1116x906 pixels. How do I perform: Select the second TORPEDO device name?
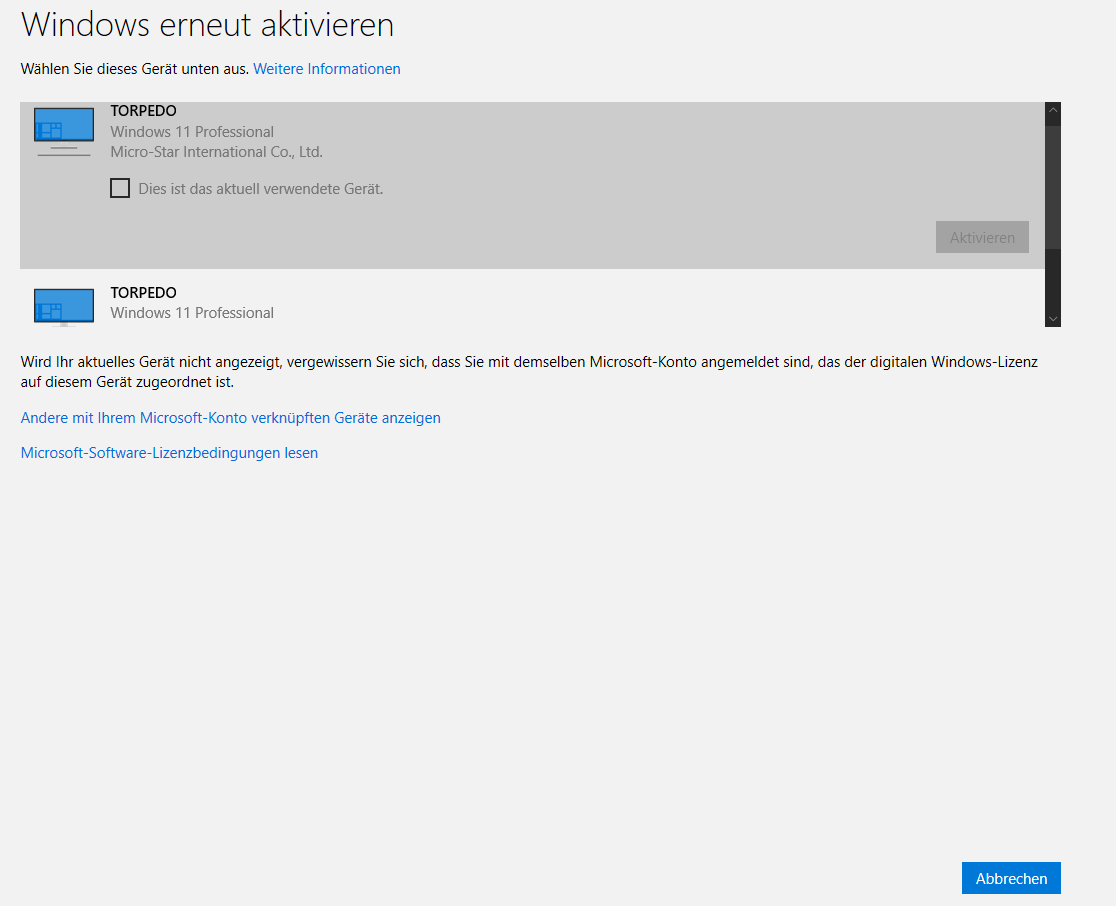click(143, 293)
